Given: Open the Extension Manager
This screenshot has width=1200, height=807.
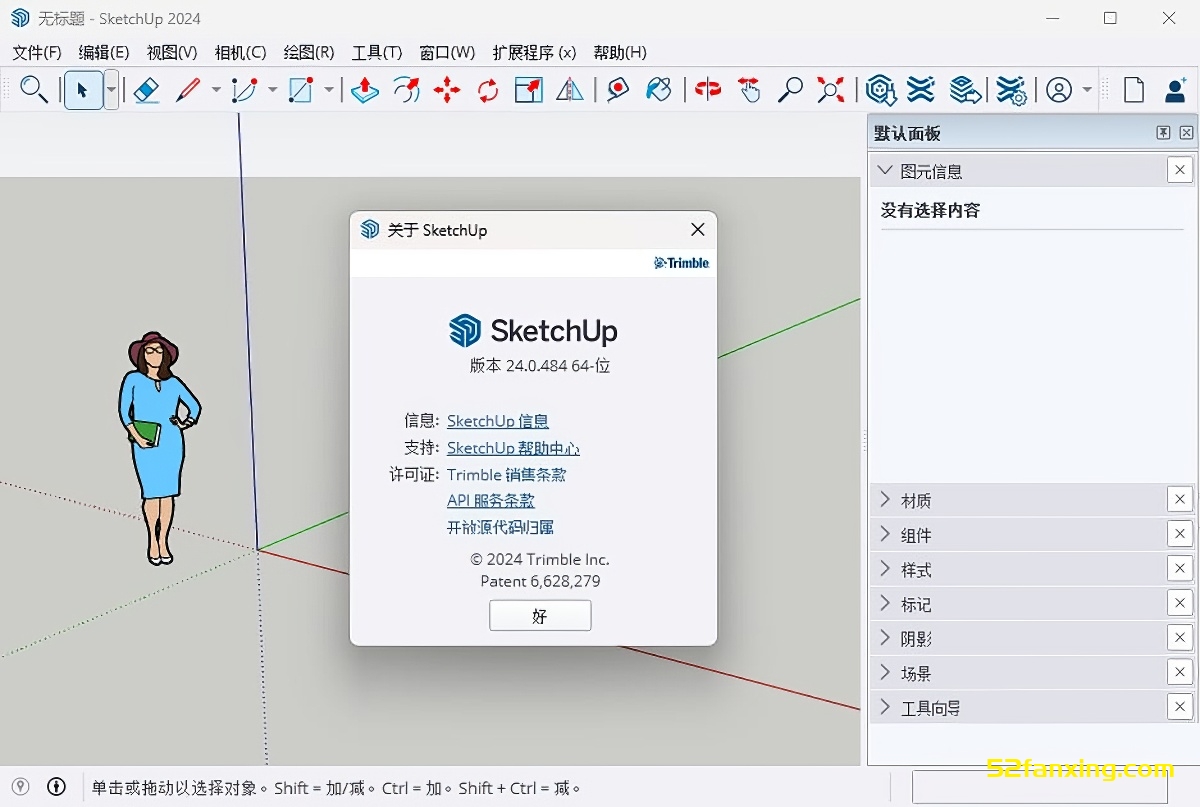Looking at the screenshot, I should click(1011, 90).
